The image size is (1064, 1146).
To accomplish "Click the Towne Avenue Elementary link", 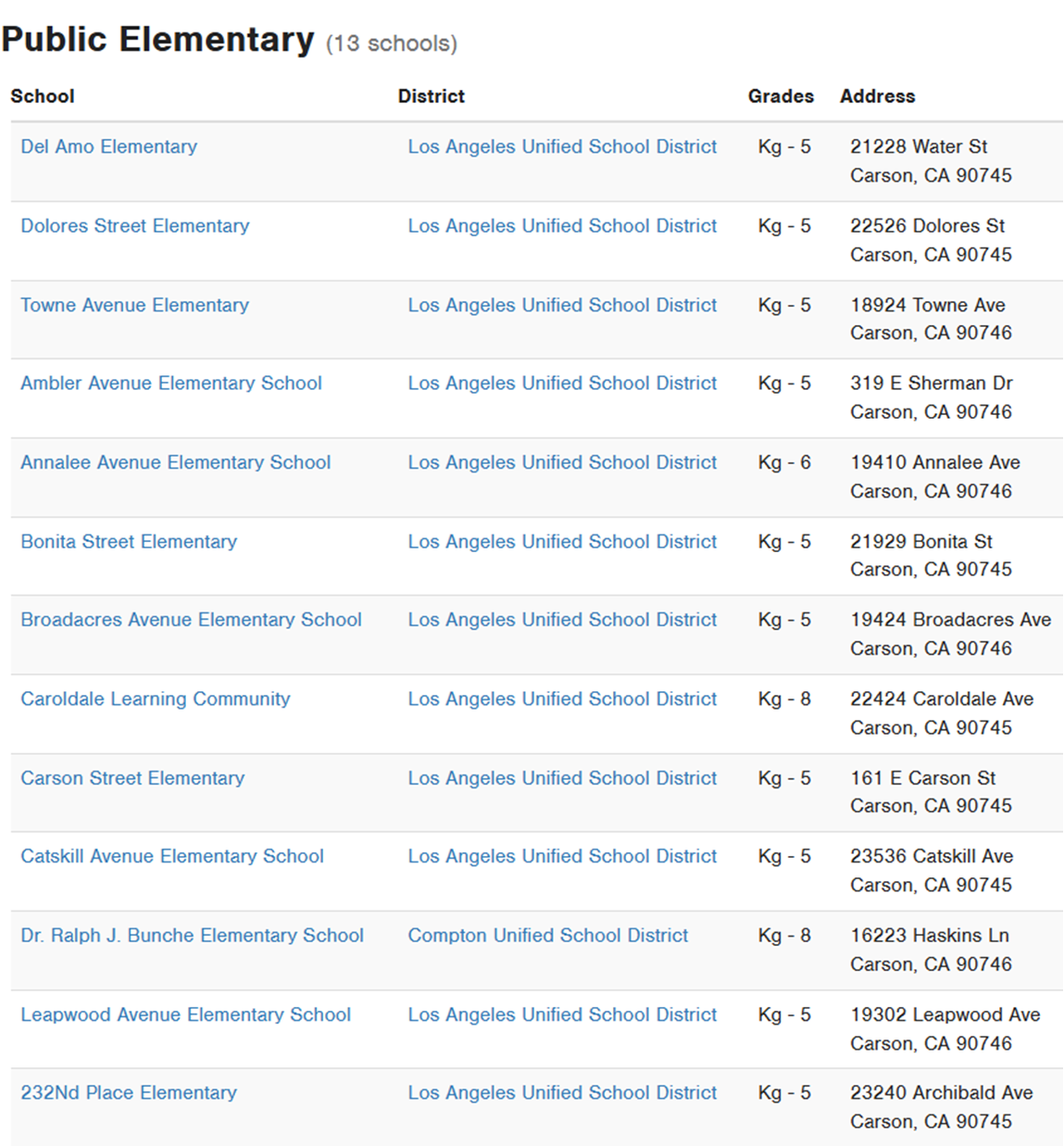I will coord(135,305).
